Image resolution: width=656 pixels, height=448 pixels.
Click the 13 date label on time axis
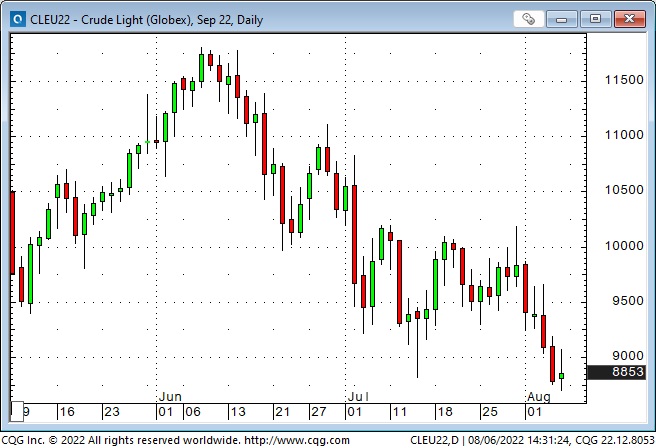pos(238,412)
